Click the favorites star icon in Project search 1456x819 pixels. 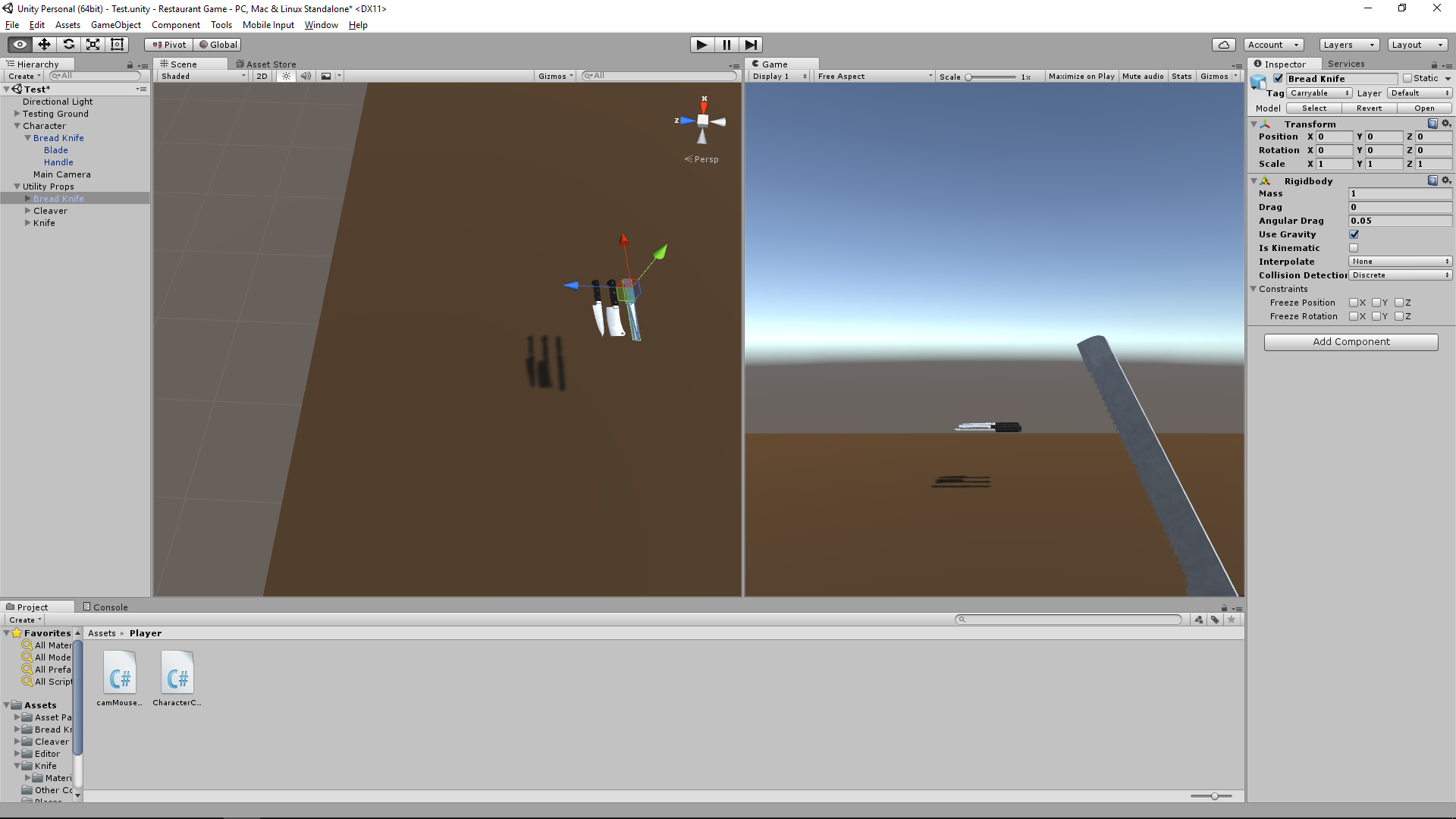[1232, 620]
